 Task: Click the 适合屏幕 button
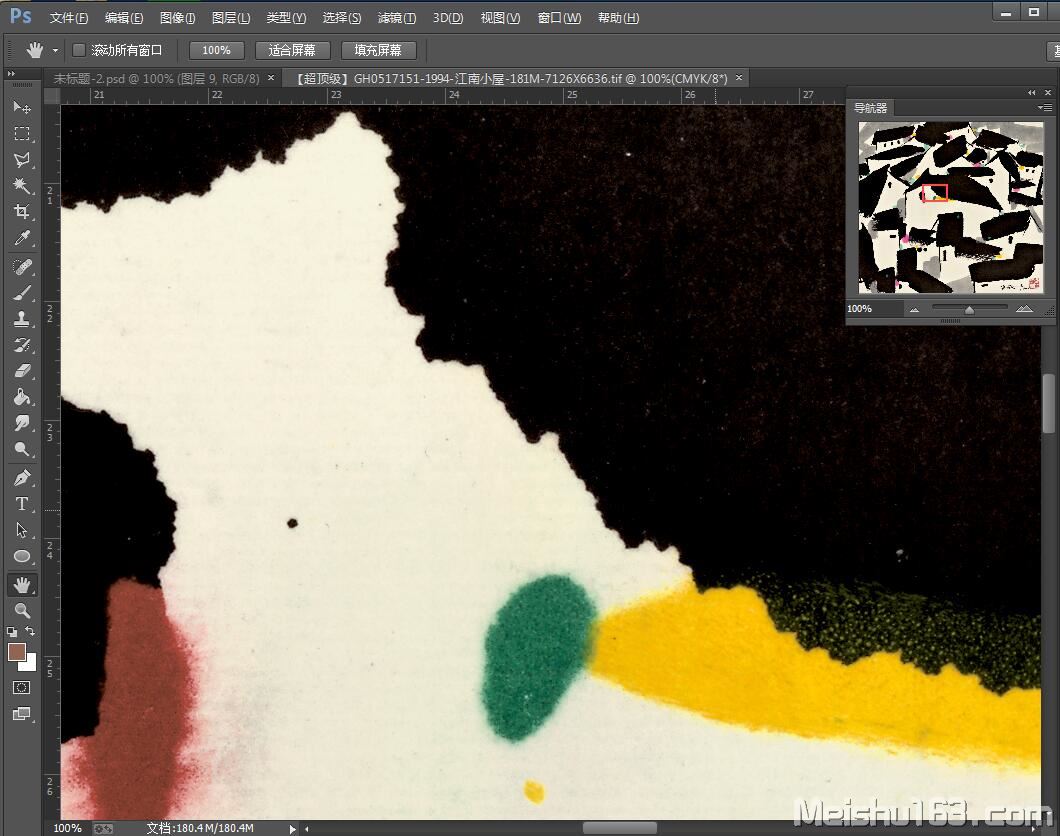click(x=292, y=51)
